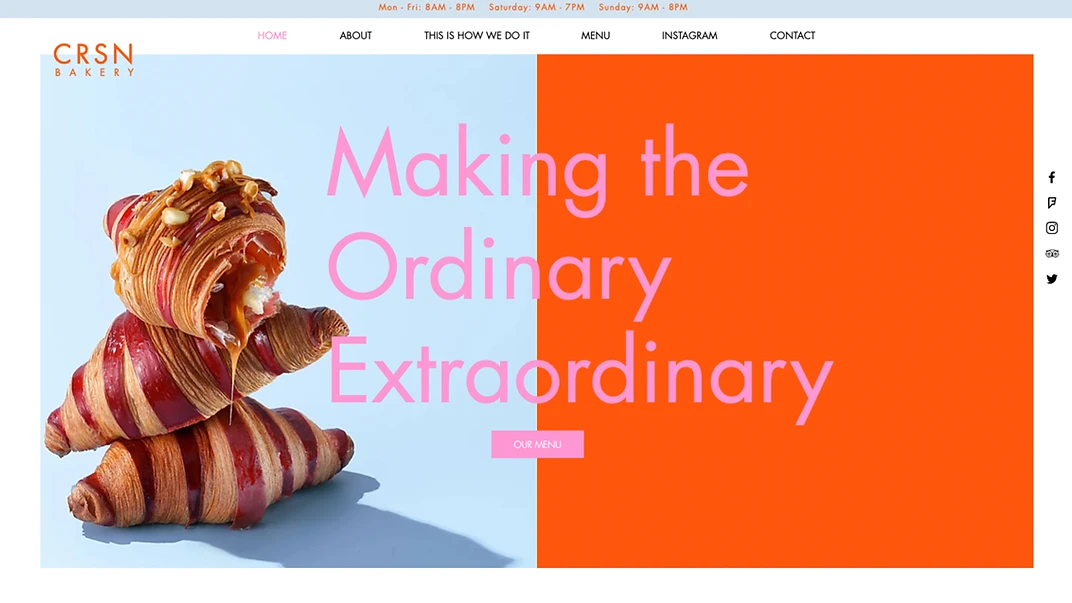Open the Foursquare social icon
The image size is (1072, 603).
[x=1051, y=203]
